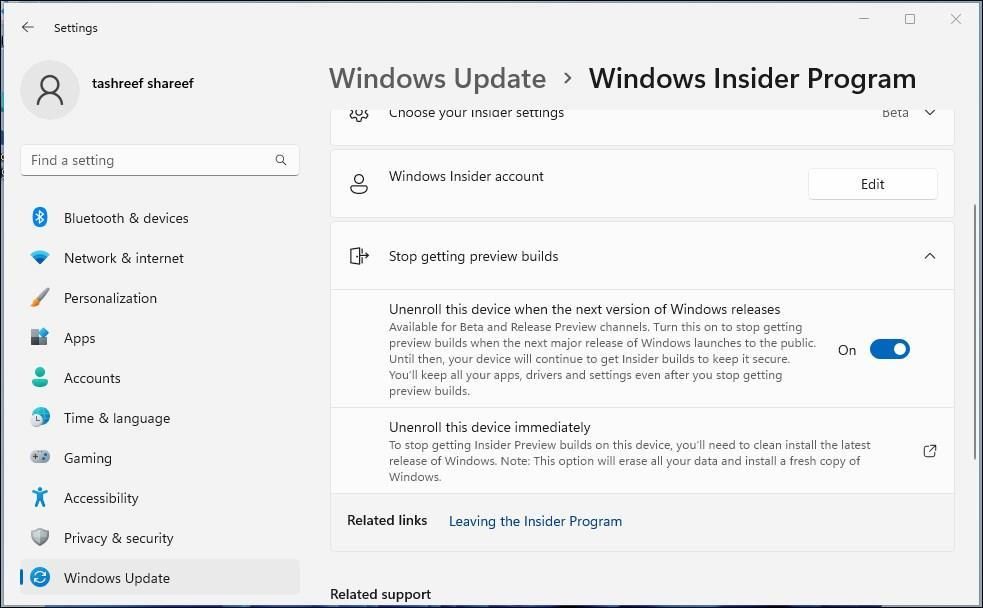The width and height of the screenshot is (983, 608).
Task: Click the Accessibility figure icon
Action: tap(40, 498)
